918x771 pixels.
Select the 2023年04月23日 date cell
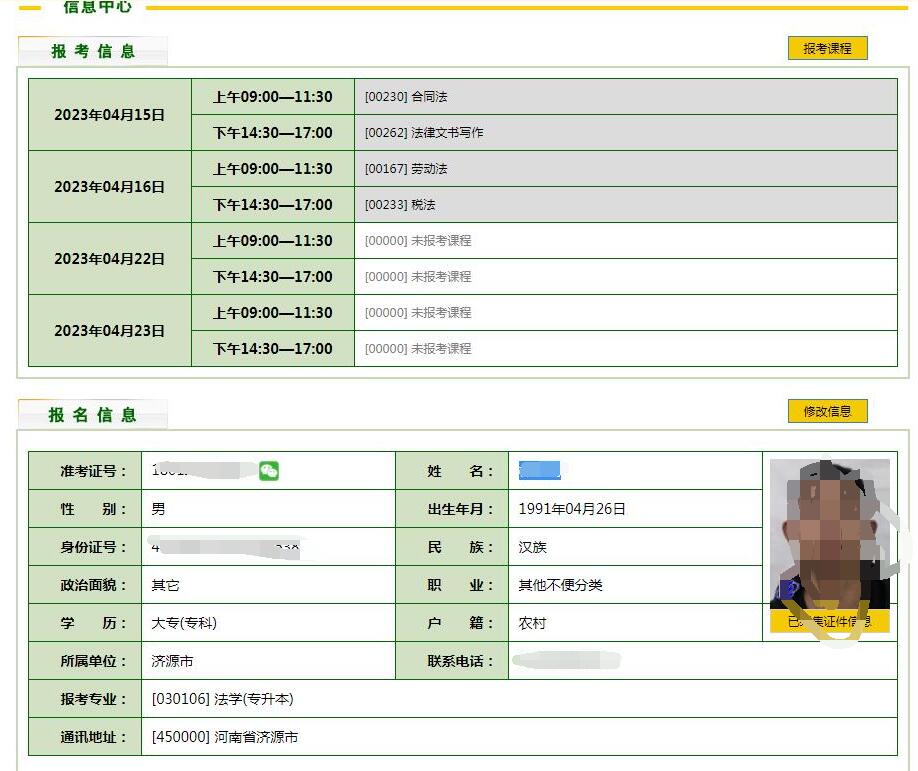point(109,331)
